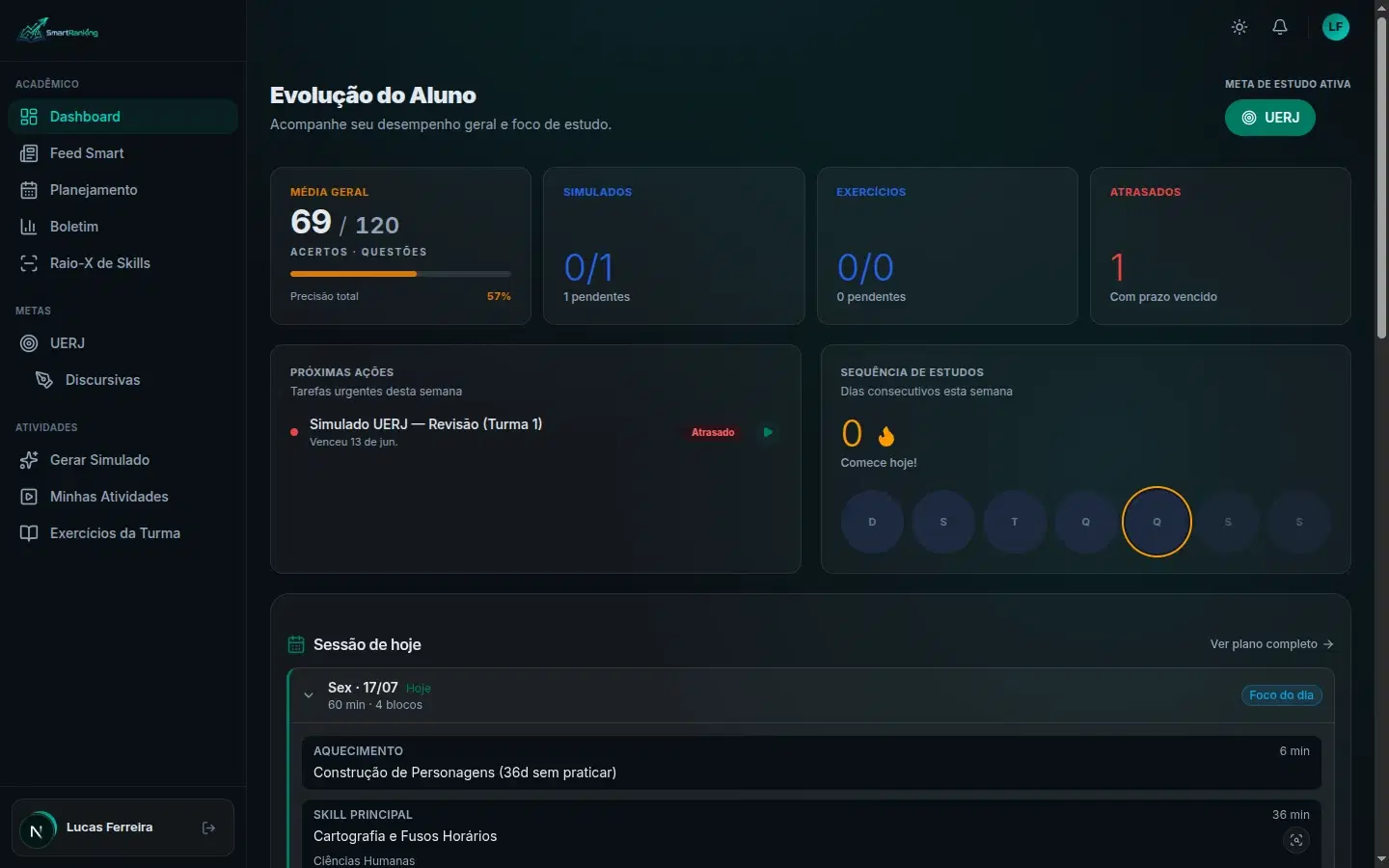Viewport: 1389px width, 868px height.
Task: Click the SmartRanking logo
Action: [58, 30]
